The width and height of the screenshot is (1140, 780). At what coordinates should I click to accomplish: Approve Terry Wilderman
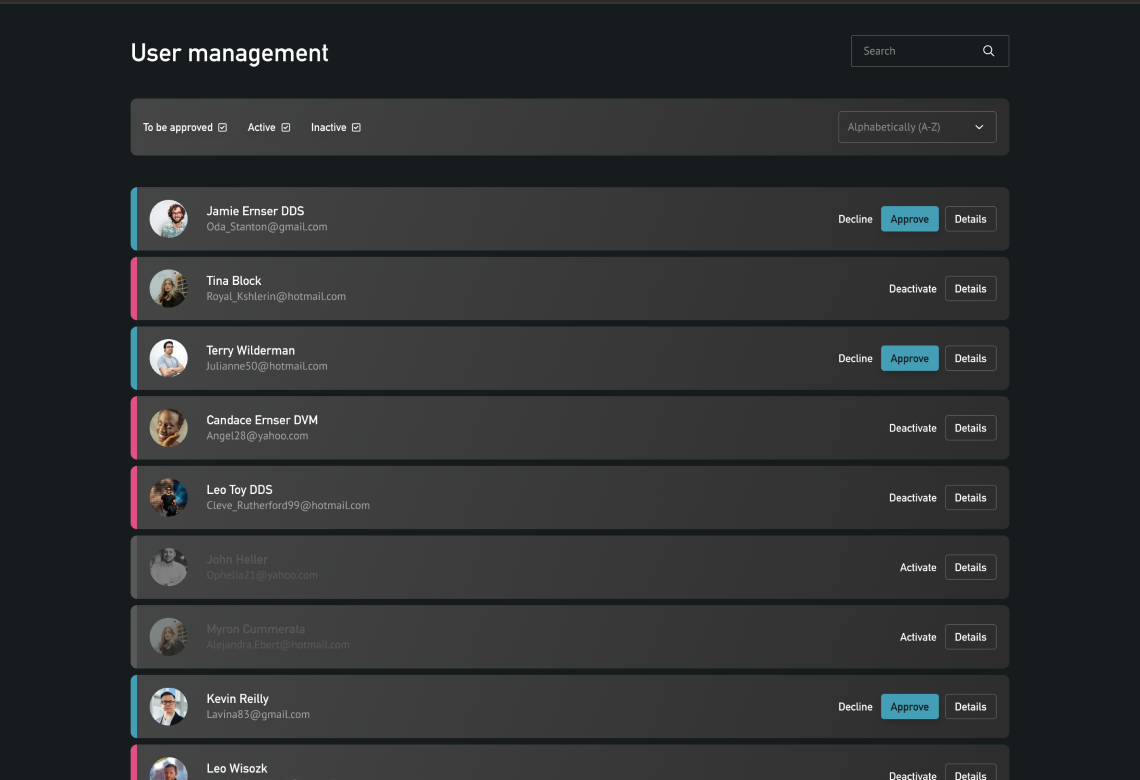click(x=910, y=358)
